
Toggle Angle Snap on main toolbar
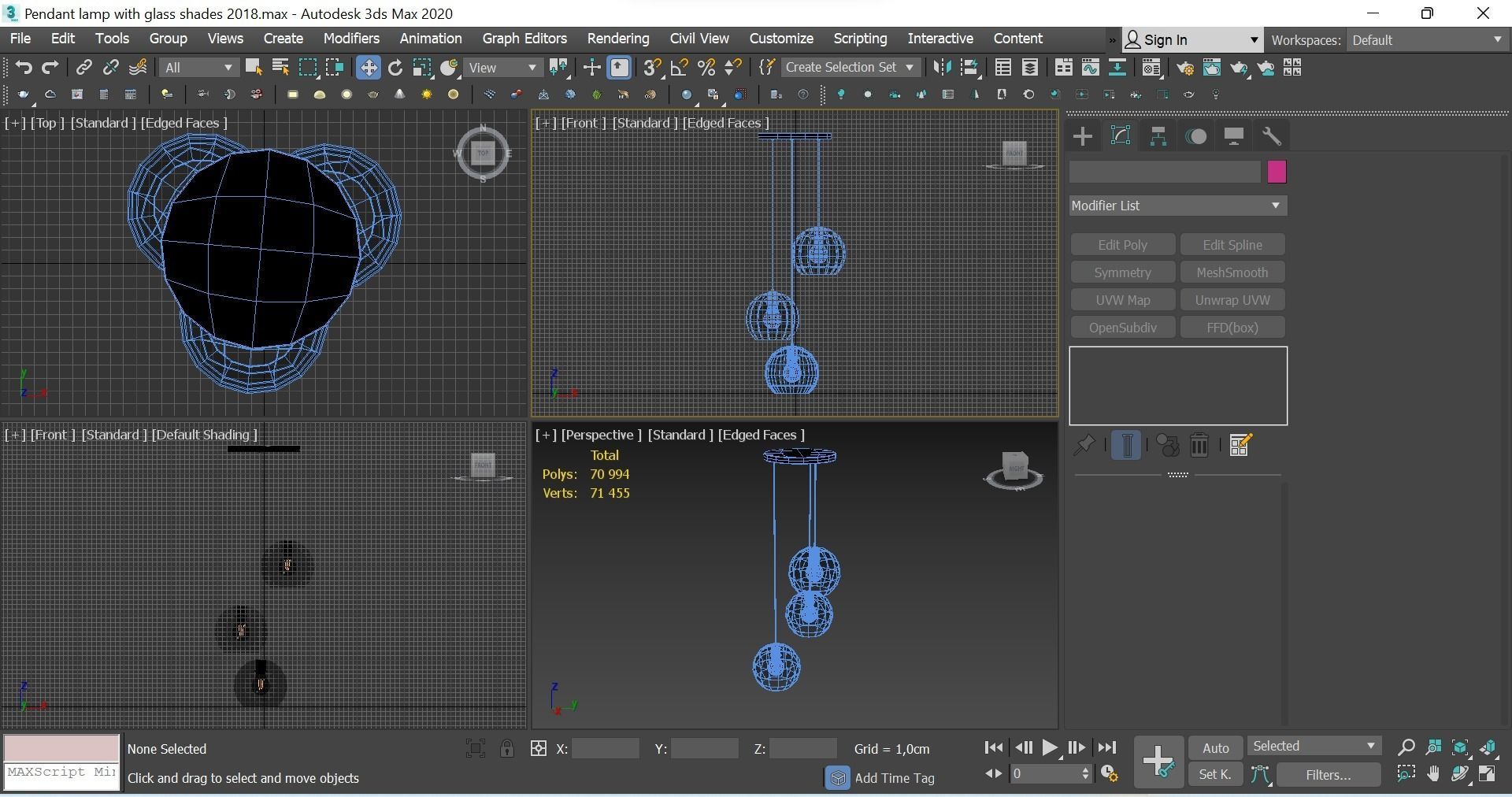click(x=679, y=68)
